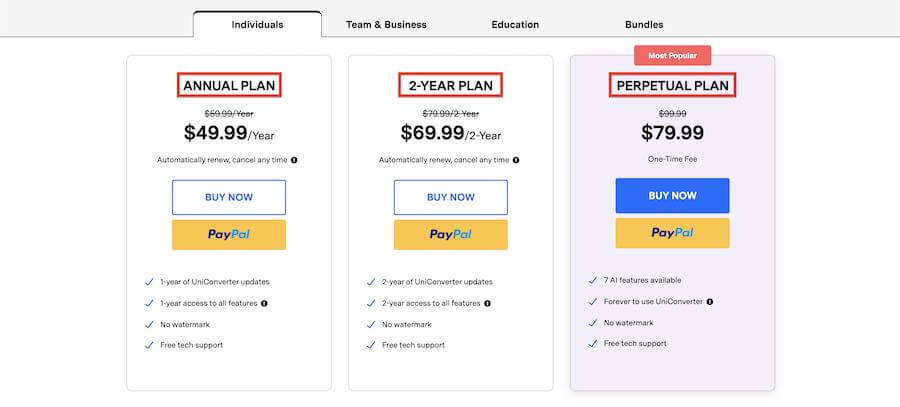Select the Individuals tab
The height and width of the screenshot is (407, 900).
pos(257,25)
